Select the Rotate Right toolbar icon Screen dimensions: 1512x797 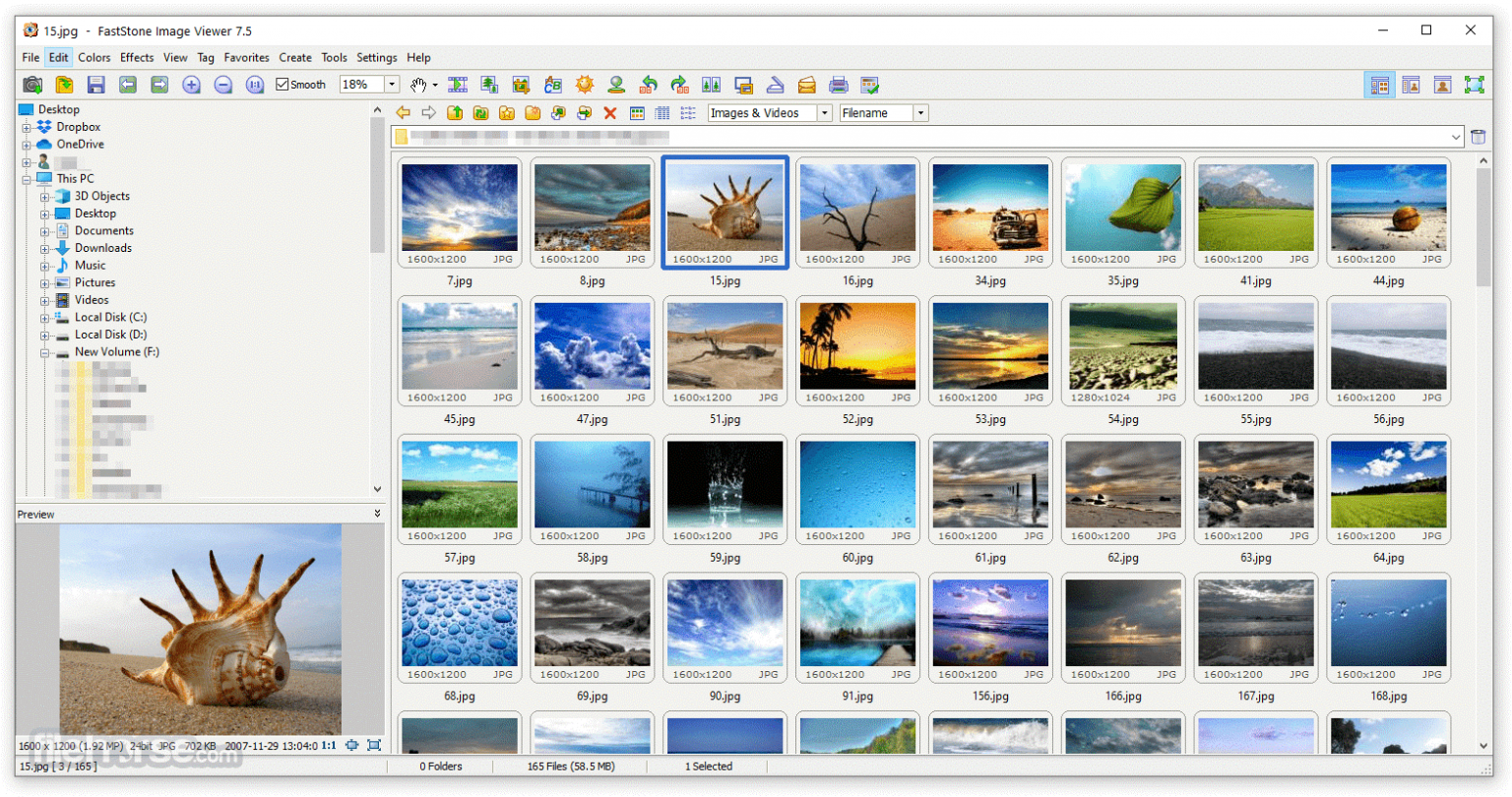click(x=680, y=85)
